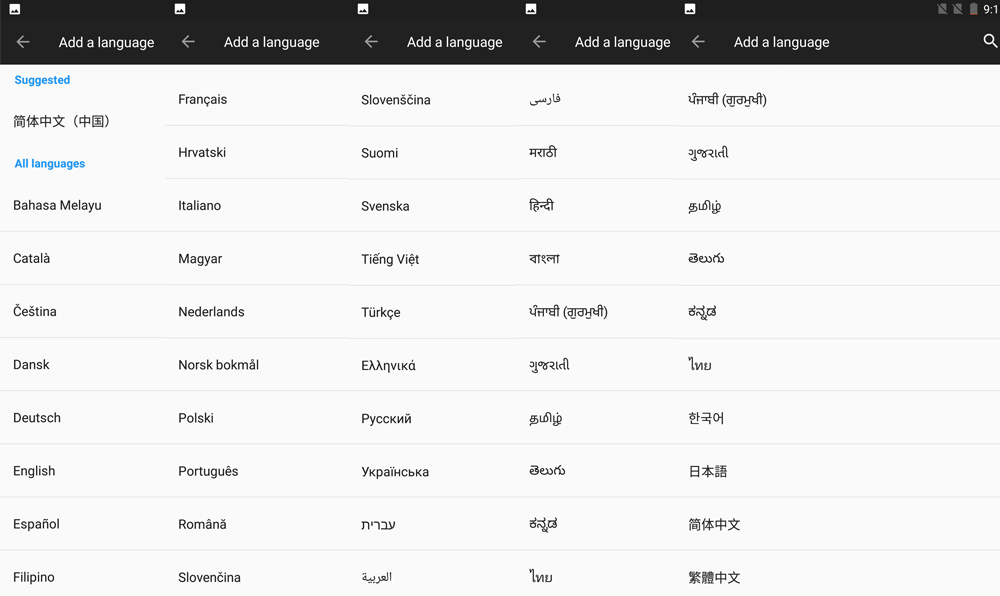This screenshot has height=596, width=1000.
Task: Tap the back arrow above Suggested
Action: coord(23,42)
